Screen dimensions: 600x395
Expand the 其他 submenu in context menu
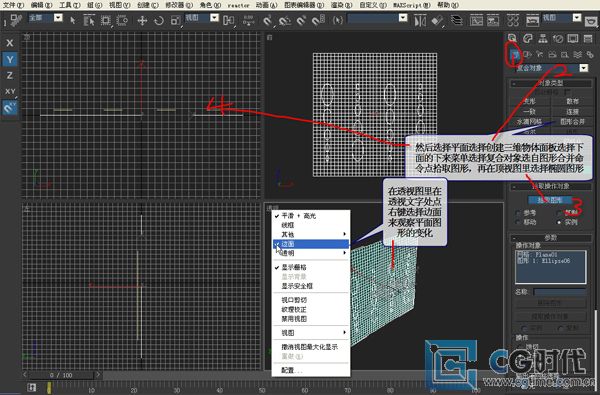pyautogui.click(x=311, y=234)
